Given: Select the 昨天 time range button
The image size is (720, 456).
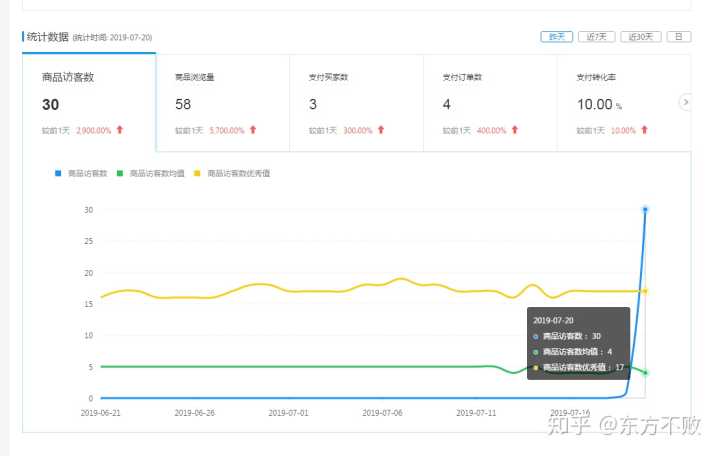Looking at the screenshot, I should 556,37.
